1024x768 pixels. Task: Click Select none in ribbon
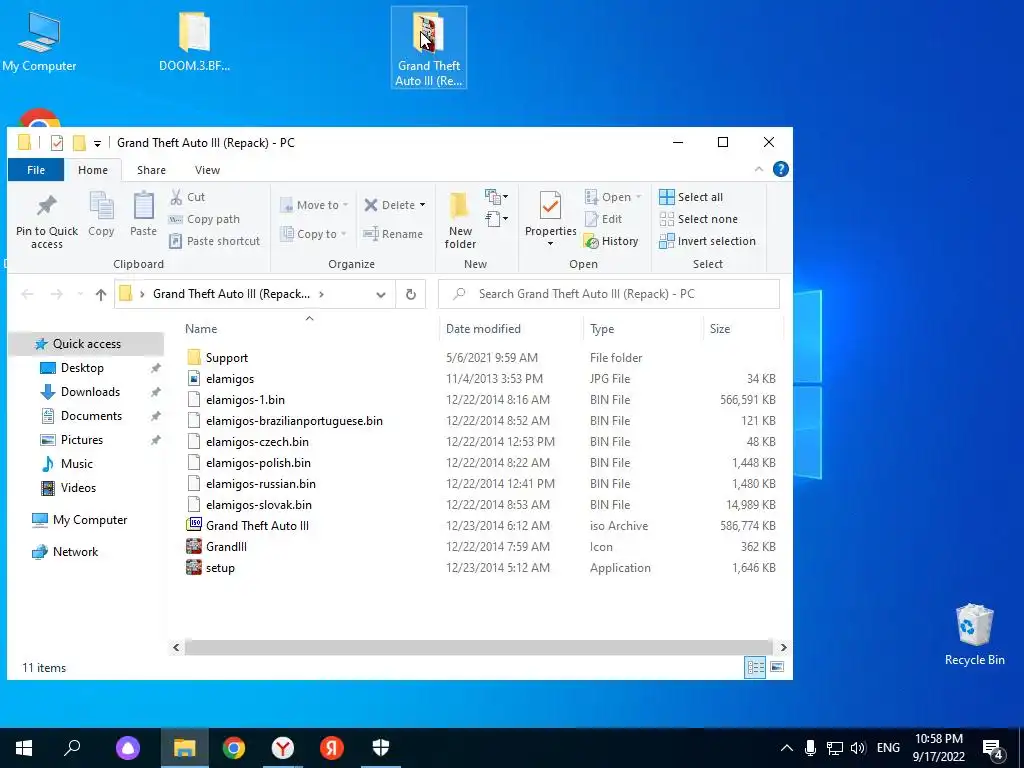click(699, 219)
